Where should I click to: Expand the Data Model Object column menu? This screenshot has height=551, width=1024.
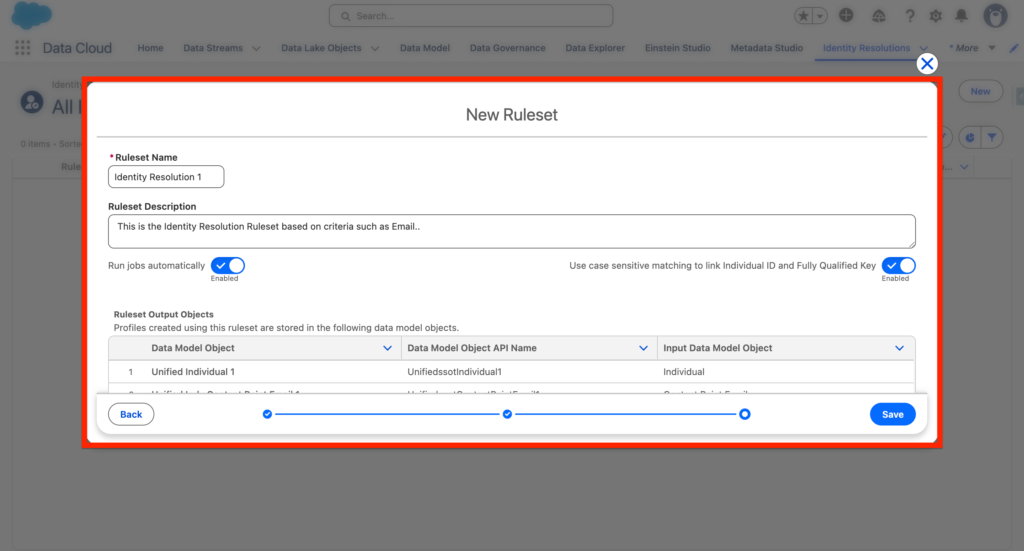[x=388, y=348]
